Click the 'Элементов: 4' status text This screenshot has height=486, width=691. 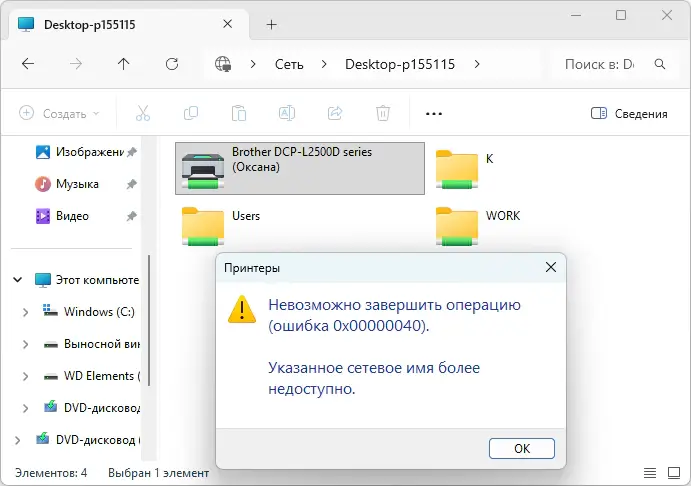tap(51, 473)
